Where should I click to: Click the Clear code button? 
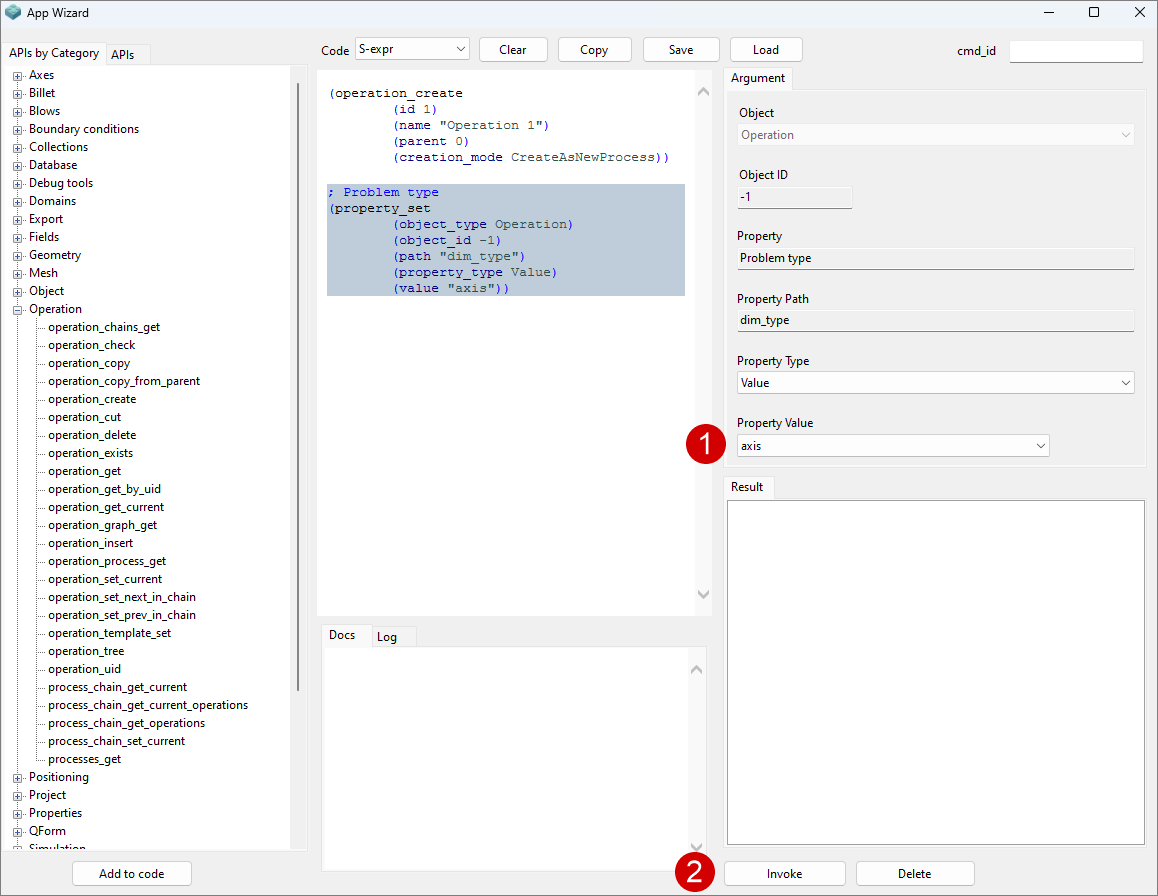513,50
